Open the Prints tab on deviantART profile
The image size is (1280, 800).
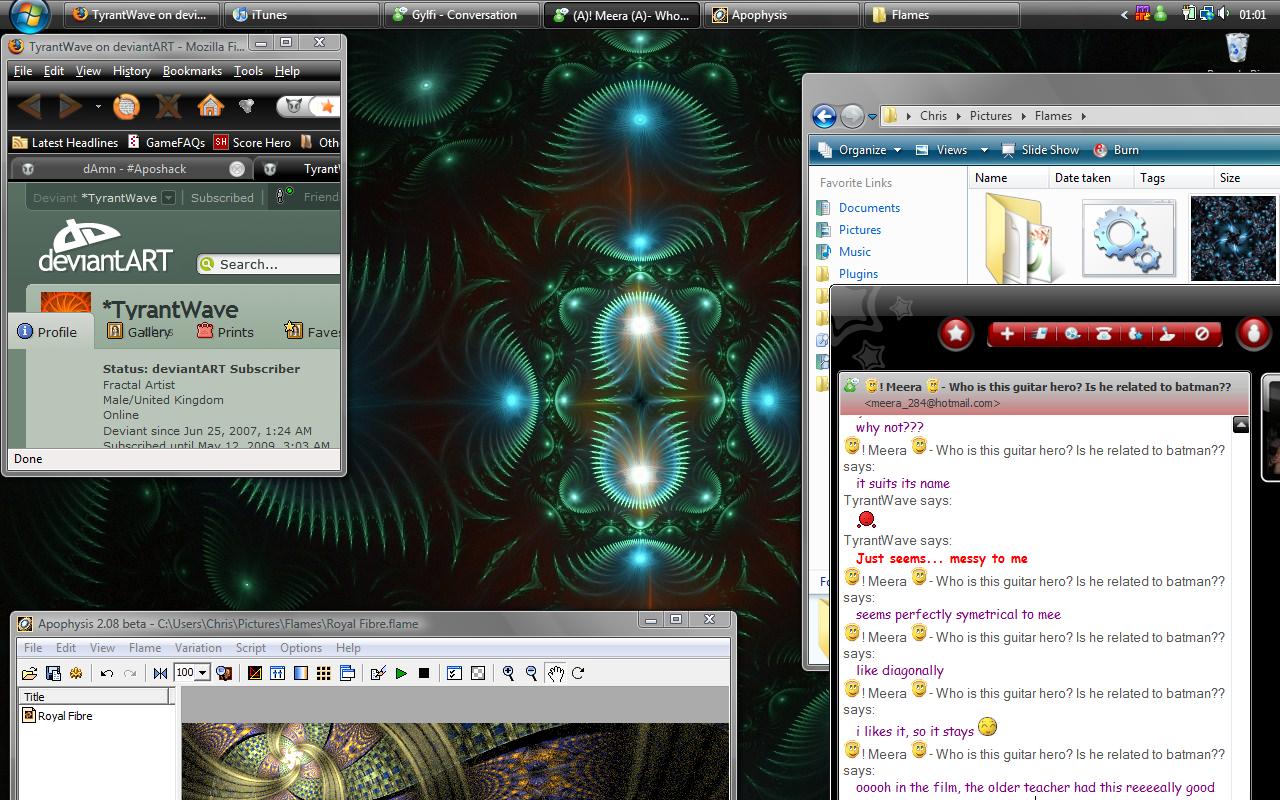pos(225,332)
